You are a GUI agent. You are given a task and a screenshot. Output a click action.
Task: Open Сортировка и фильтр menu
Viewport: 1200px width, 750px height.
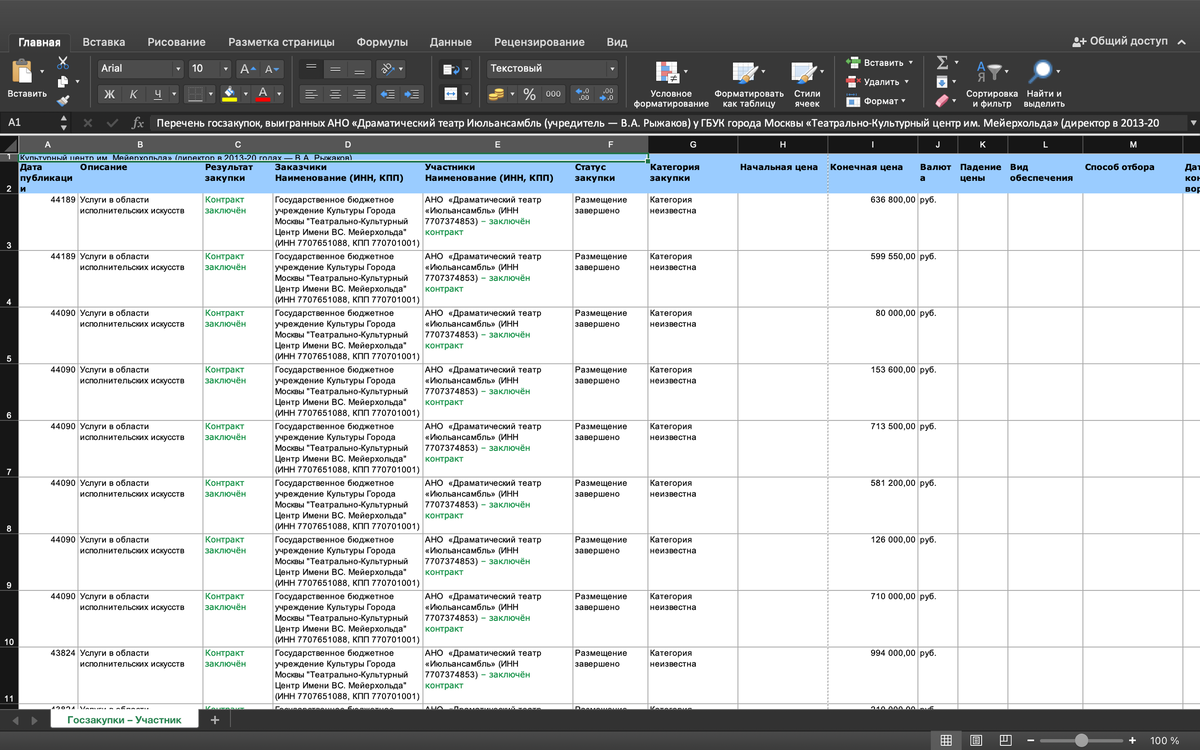(x=992, y=84)
